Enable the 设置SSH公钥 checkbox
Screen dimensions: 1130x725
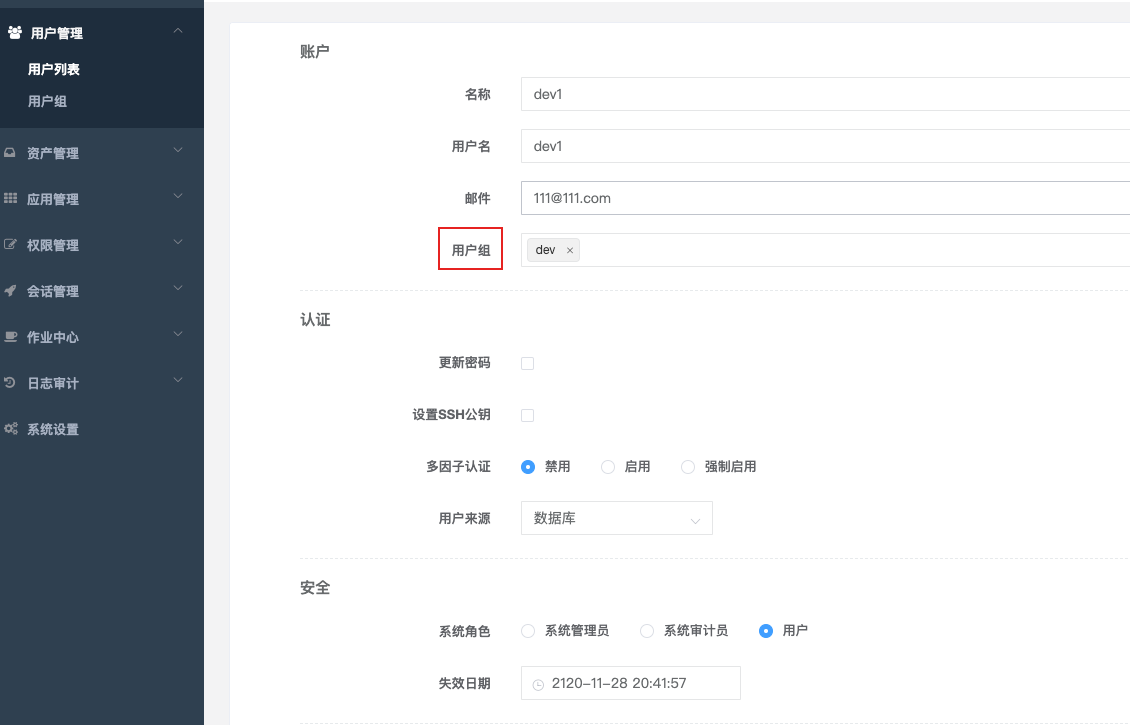click(x=528, y=415)
